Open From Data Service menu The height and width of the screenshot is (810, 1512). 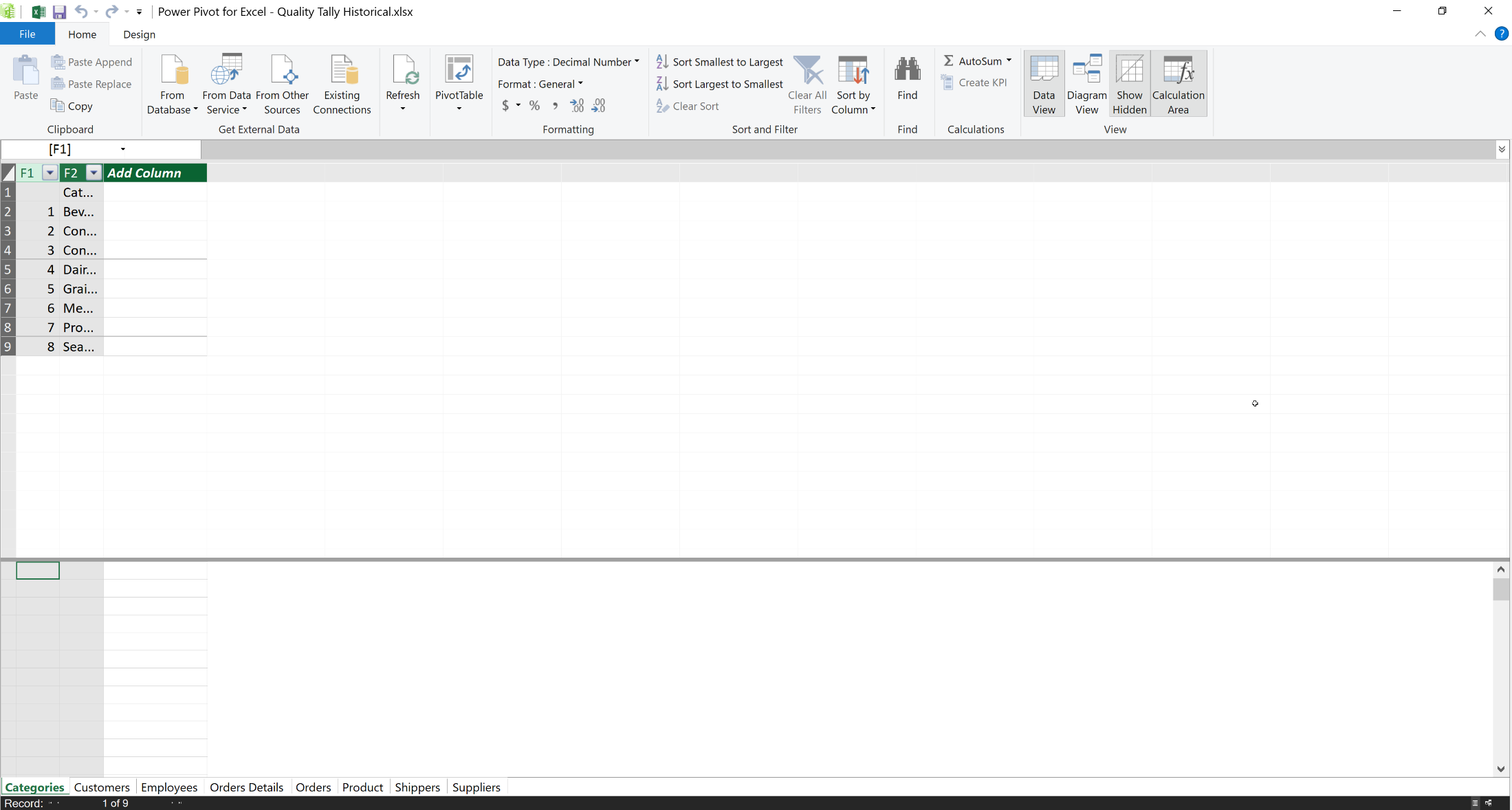click(x=226, y=85)
